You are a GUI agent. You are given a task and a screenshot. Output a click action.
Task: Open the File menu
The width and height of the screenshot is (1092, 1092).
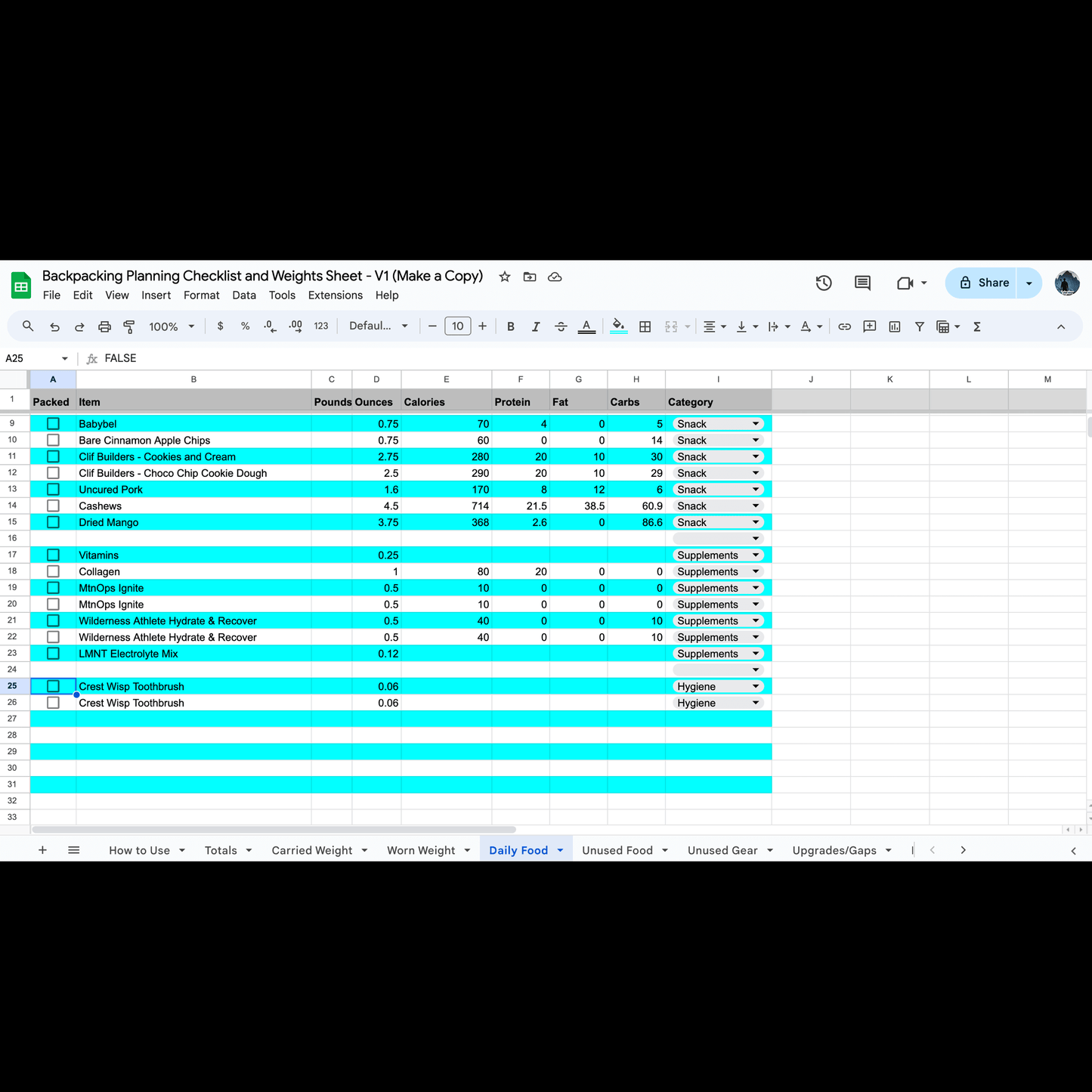click(51, 295)
